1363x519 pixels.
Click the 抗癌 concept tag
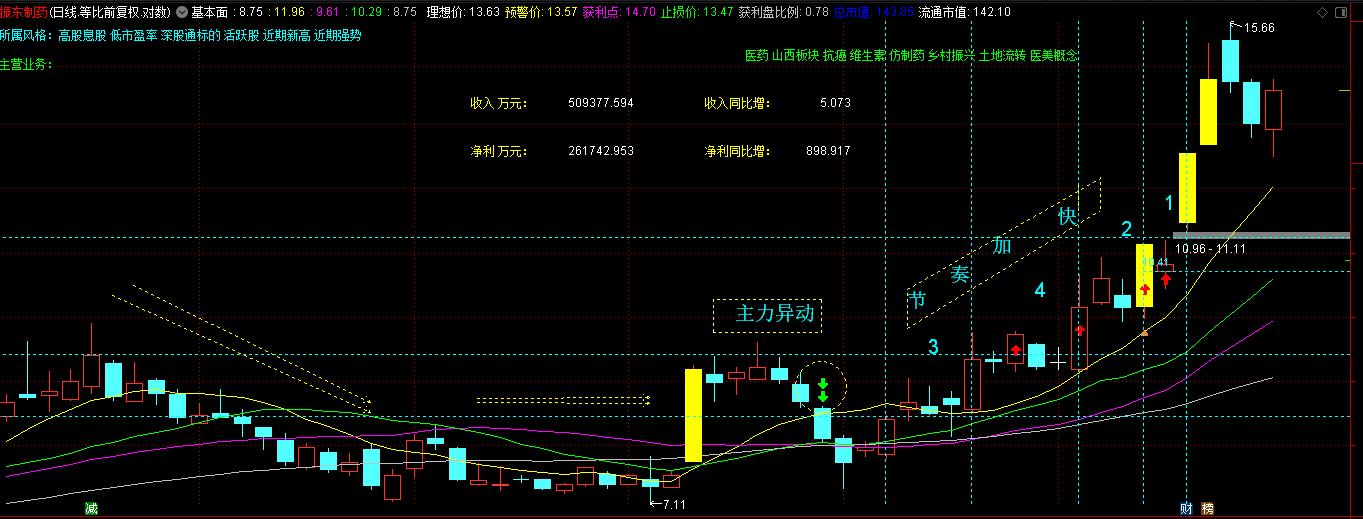835,56
